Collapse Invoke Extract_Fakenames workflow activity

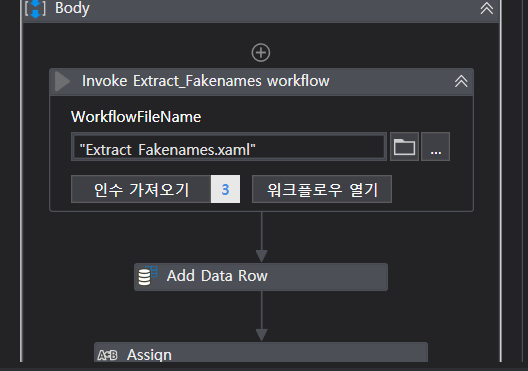461,81
